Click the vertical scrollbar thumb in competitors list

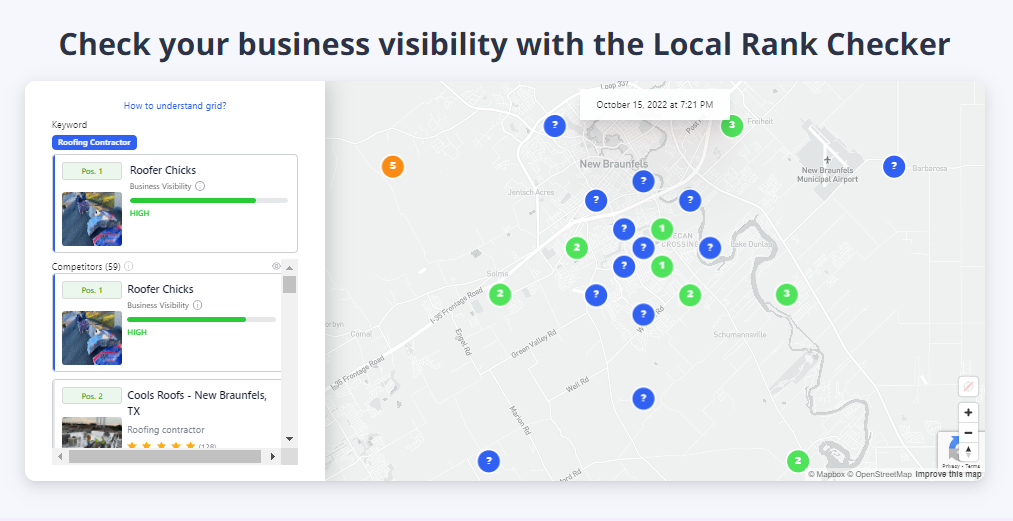pyautogui.click(x=289, y=284)
